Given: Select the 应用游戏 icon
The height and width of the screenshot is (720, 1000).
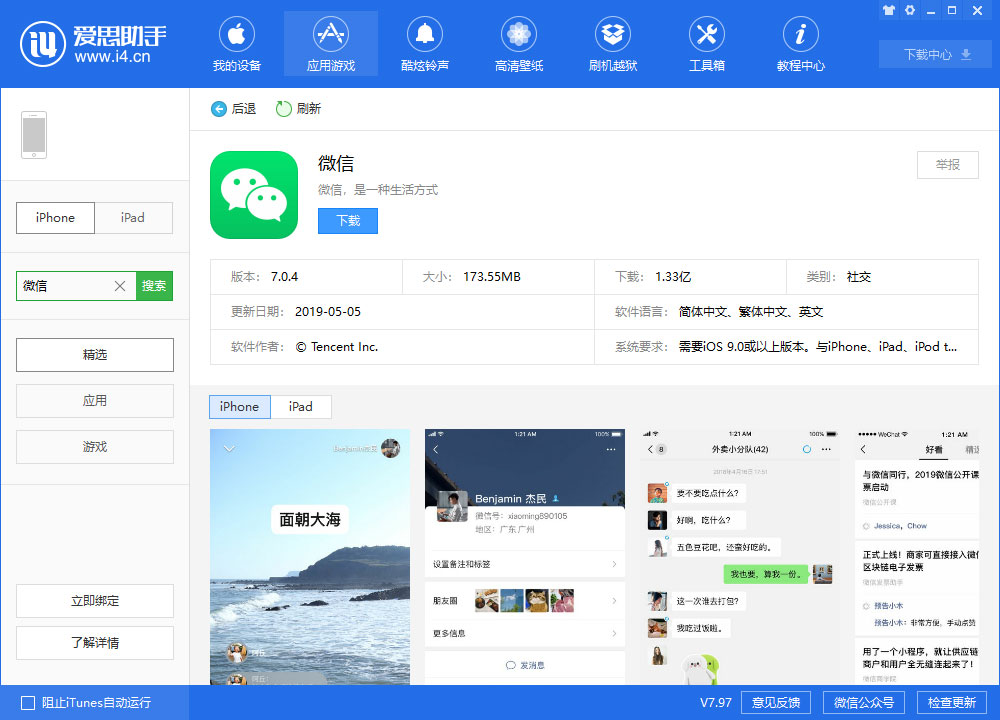Looking at the screenshot, I should [330, 43].
